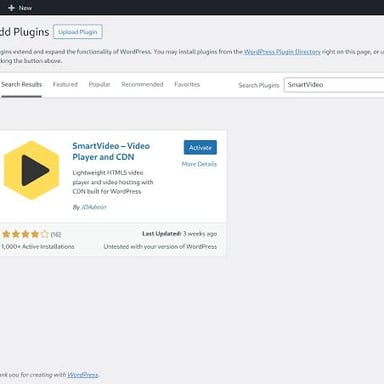This screenshot has height=384, width=384.
Task: Open the Popular plugins tab
Action: 99,85
